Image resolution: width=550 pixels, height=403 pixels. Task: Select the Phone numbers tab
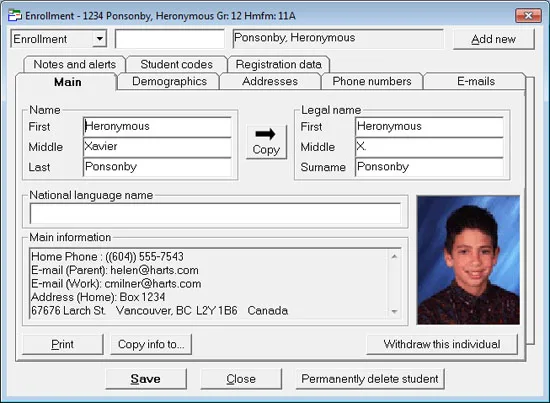point(372,81)
